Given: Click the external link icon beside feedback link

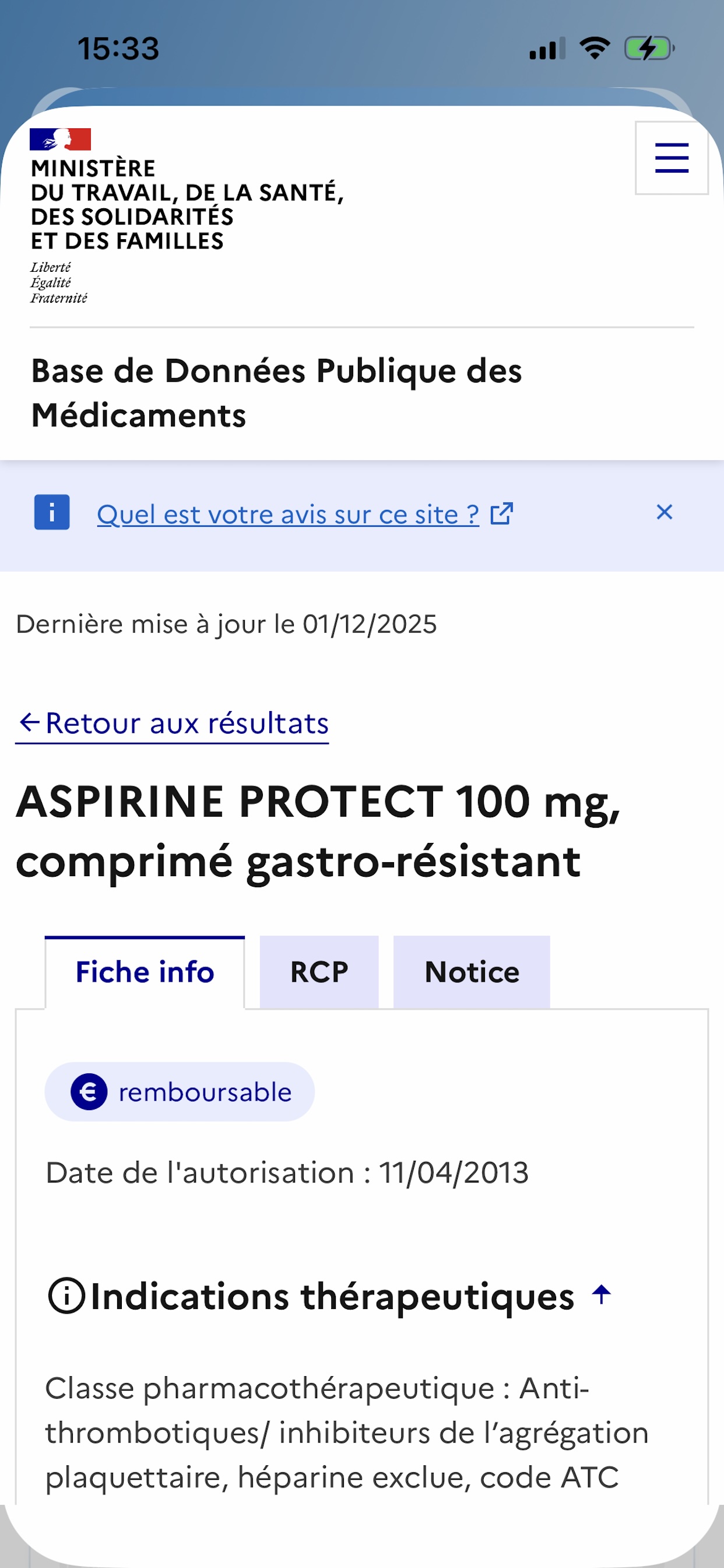Looking at the screenshot, I should click(x=502, y=514).
